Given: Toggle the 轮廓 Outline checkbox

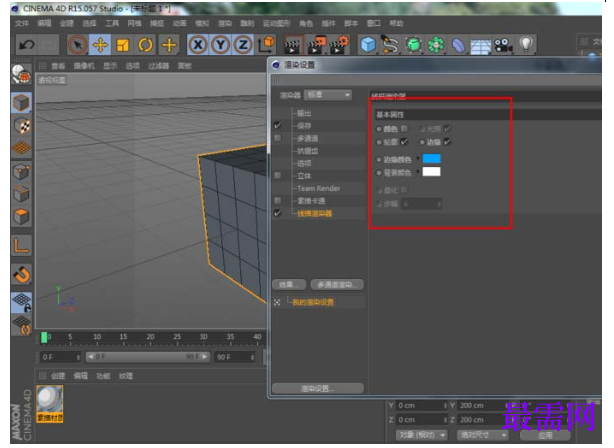Looking at the screenshot, I should click(404, 142).
